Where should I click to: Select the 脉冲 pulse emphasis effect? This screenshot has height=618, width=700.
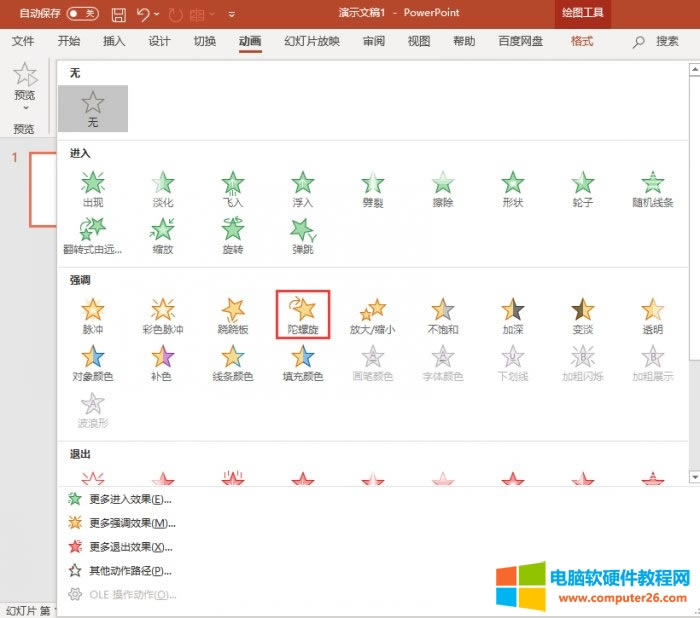point(93,316)
